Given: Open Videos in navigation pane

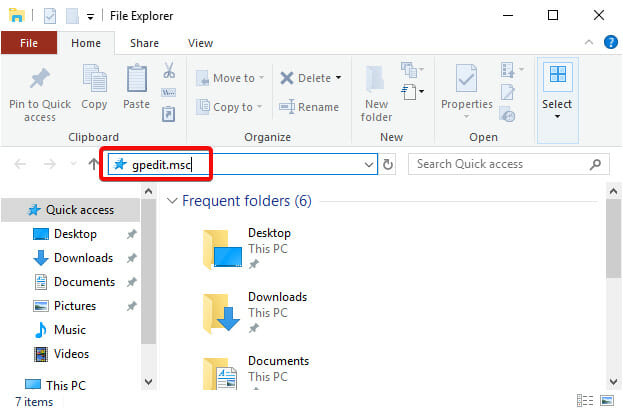Looking at the screenshot, I should (71, 354).
